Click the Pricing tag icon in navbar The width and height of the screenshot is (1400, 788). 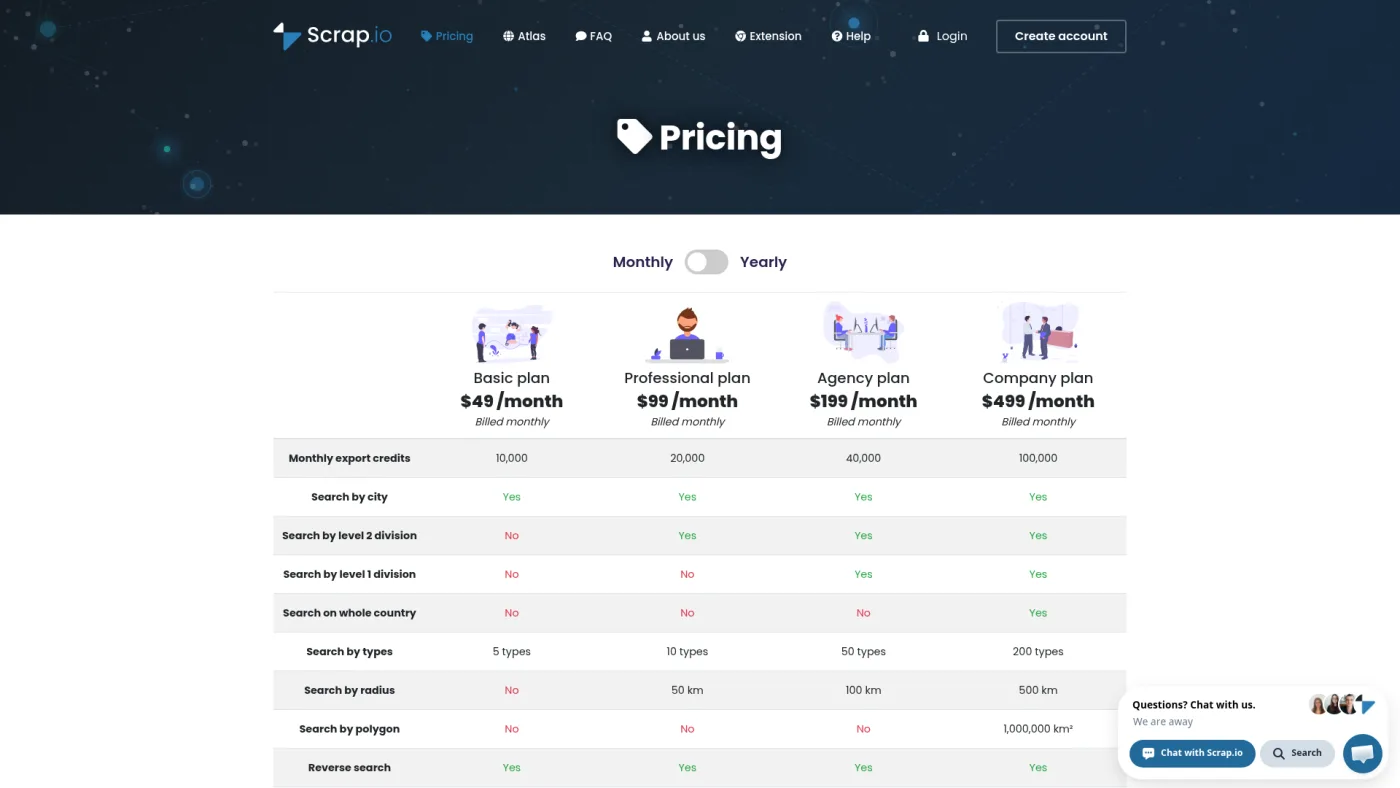click(426, 36)
